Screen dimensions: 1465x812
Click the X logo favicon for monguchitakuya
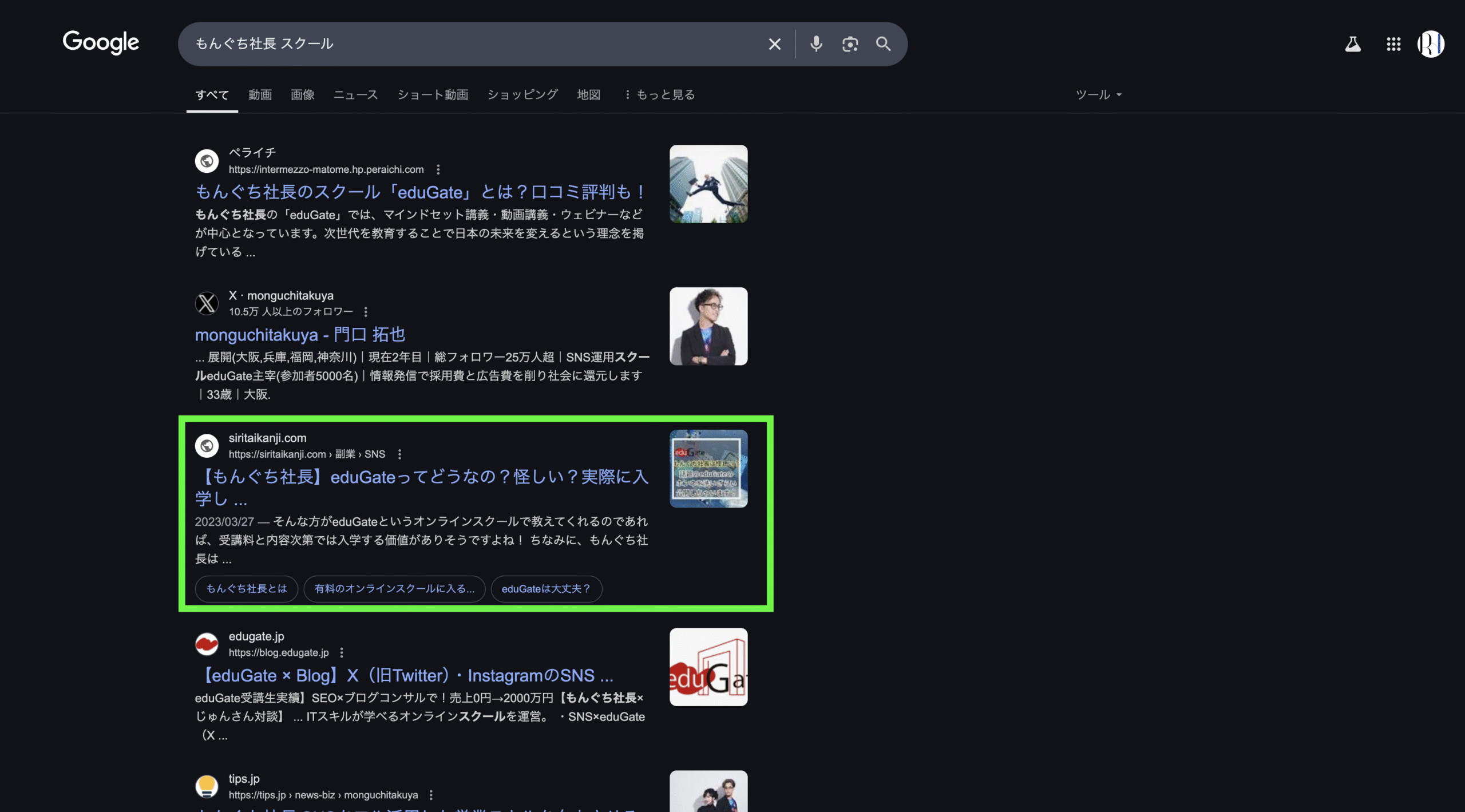[207, 303]
